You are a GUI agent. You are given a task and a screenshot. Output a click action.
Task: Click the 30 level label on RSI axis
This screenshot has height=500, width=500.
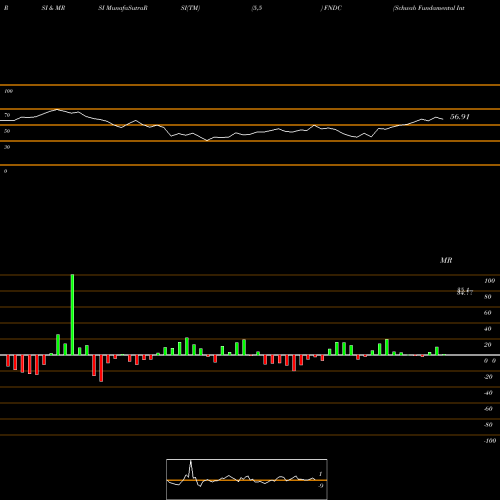click(x=7, y=147)
